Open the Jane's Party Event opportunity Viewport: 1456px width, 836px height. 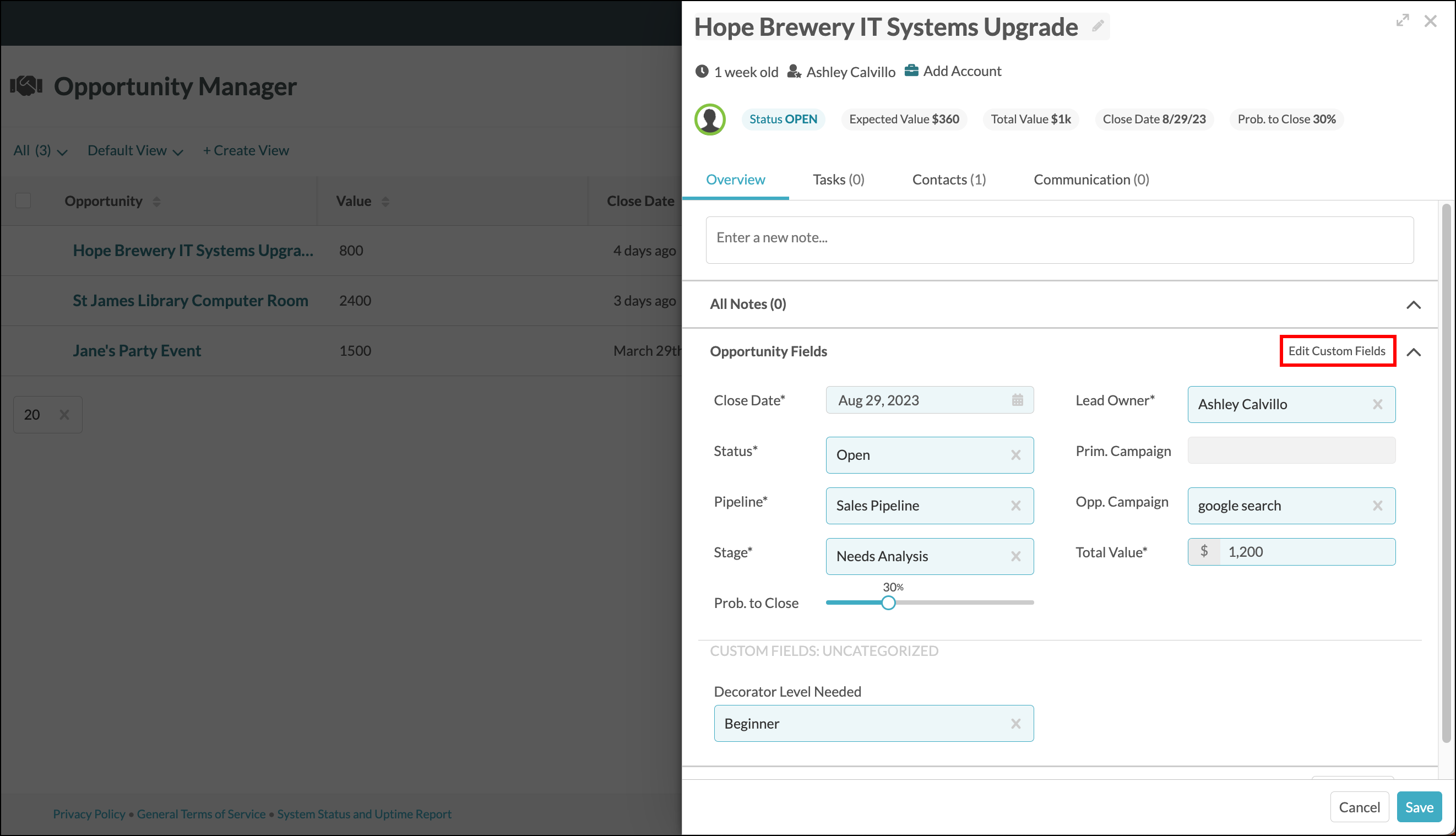click(137, 351)
